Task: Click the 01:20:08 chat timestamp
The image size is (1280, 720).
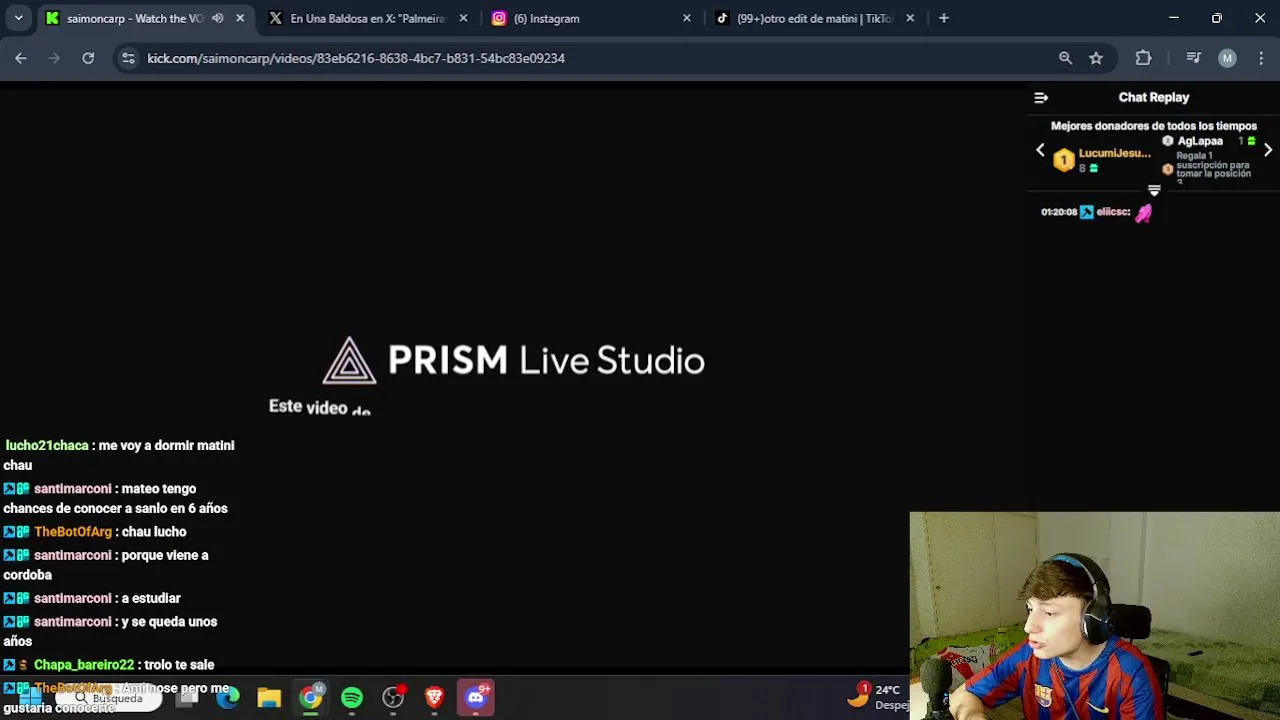Action: click(1059, 212)
